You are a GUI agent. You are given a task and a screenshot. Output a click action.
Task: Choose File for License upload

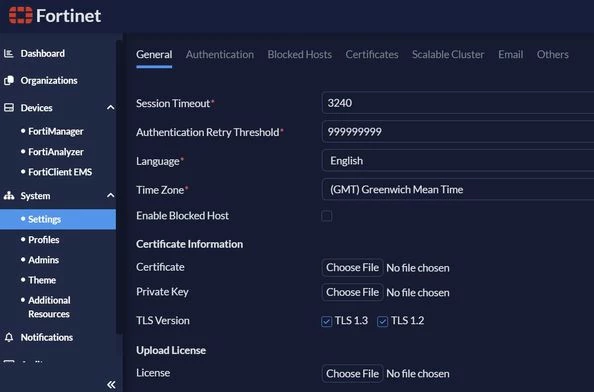352,373
